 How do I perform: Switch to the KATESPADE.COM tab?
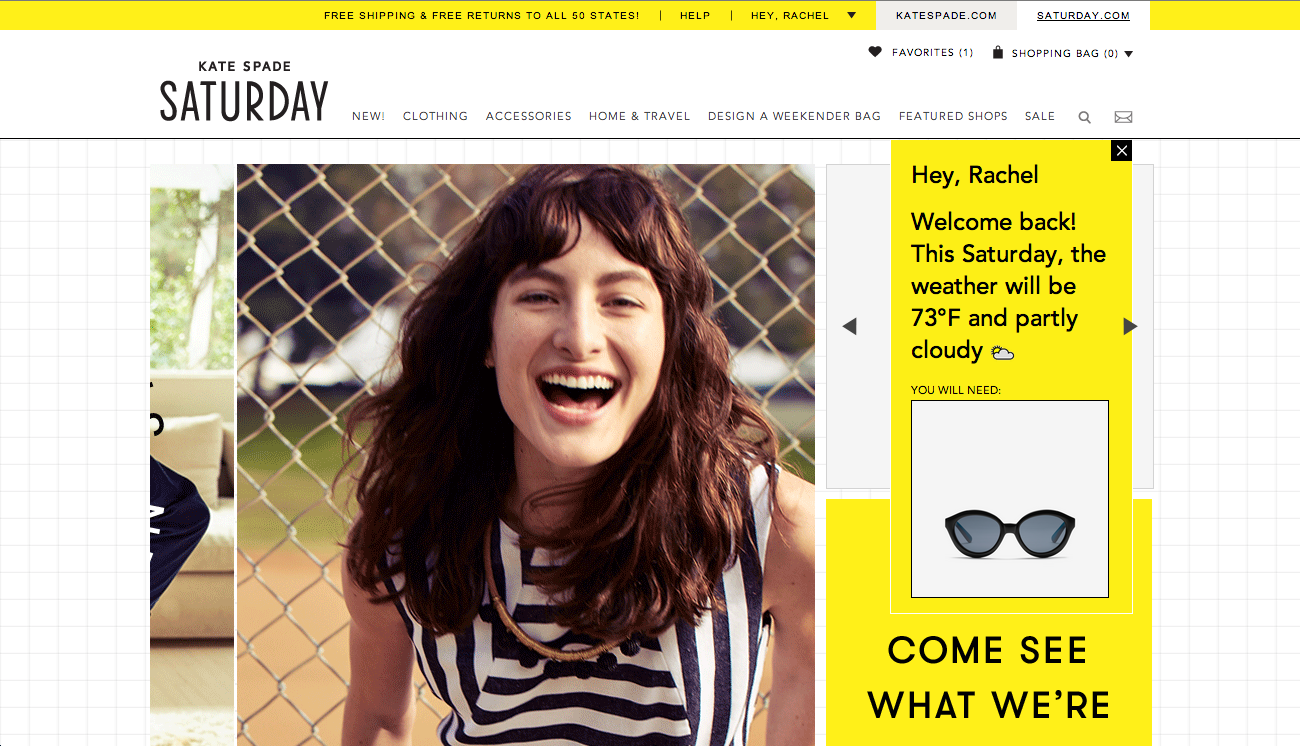(946, 15)
